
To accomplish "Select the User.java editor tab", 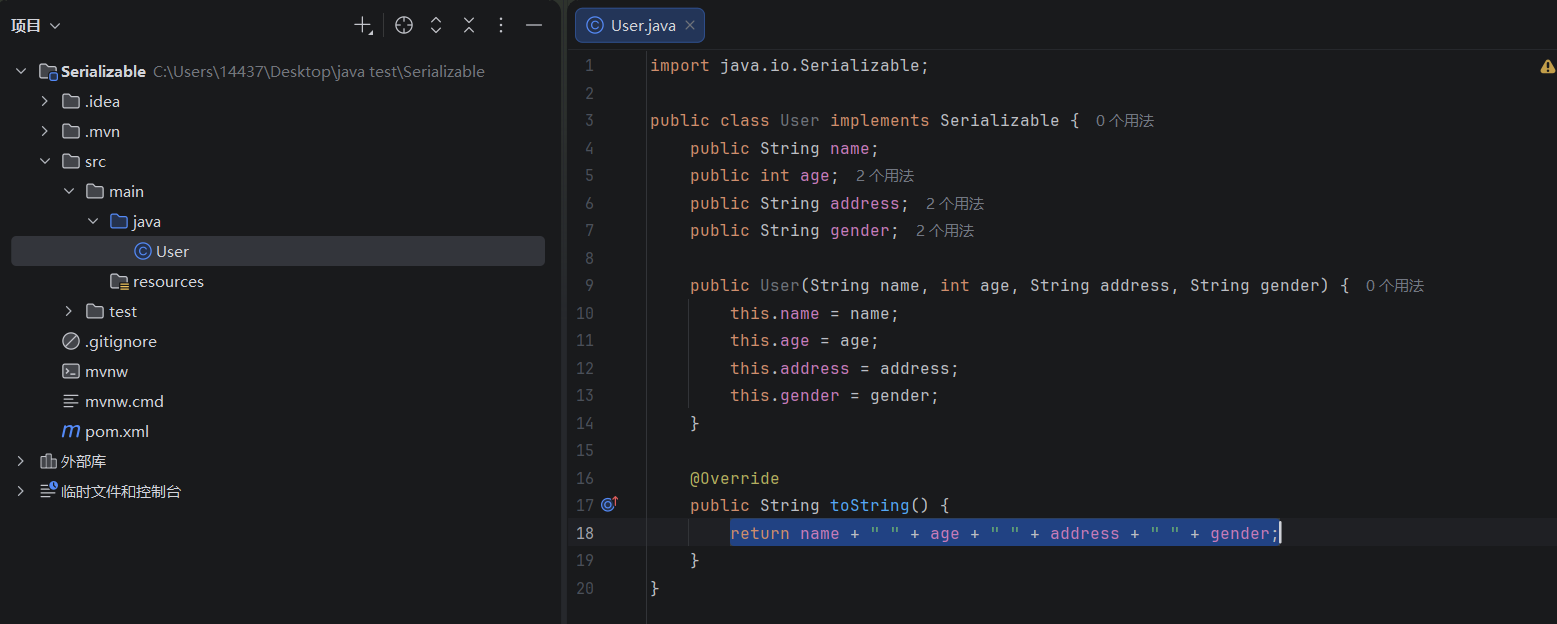I will (x=640, y=26).
